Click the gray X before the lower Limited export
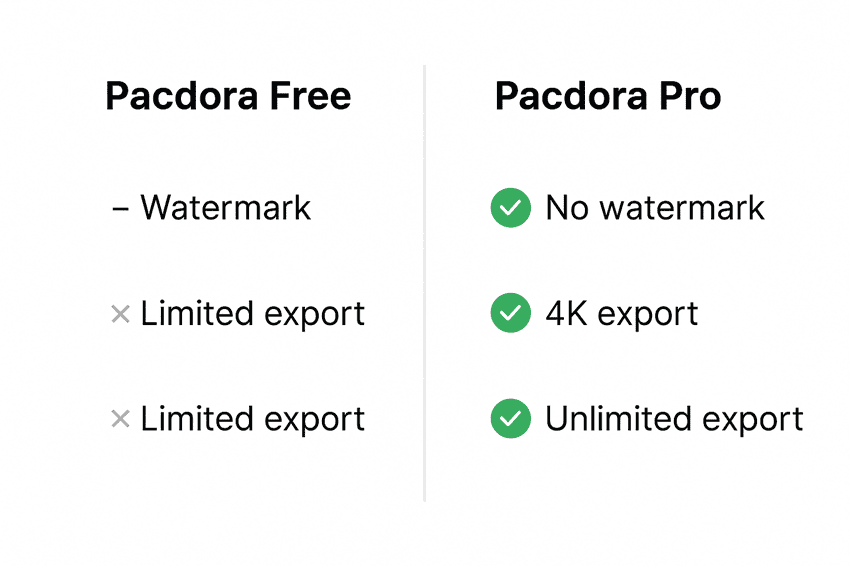 pos(120,419)
